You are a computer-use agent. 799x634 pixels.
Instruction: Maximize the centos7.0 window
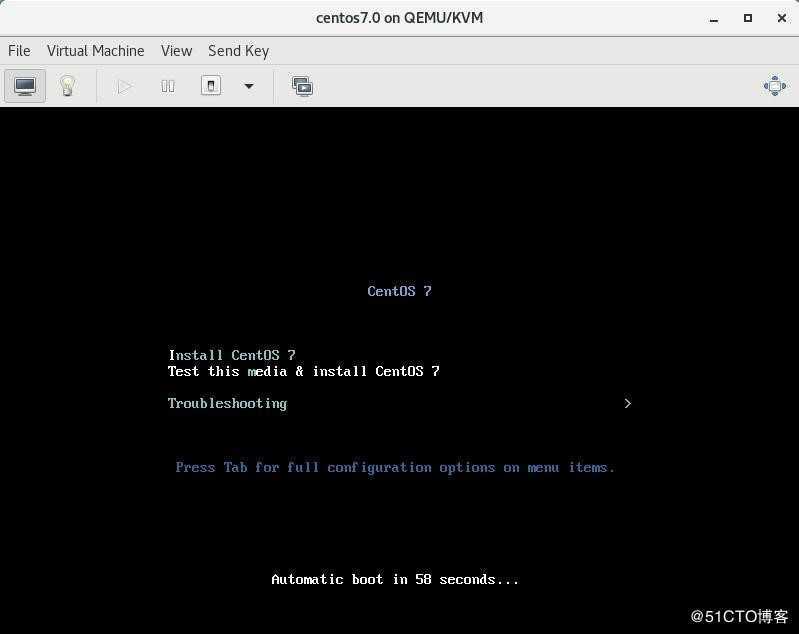point(748,18)
